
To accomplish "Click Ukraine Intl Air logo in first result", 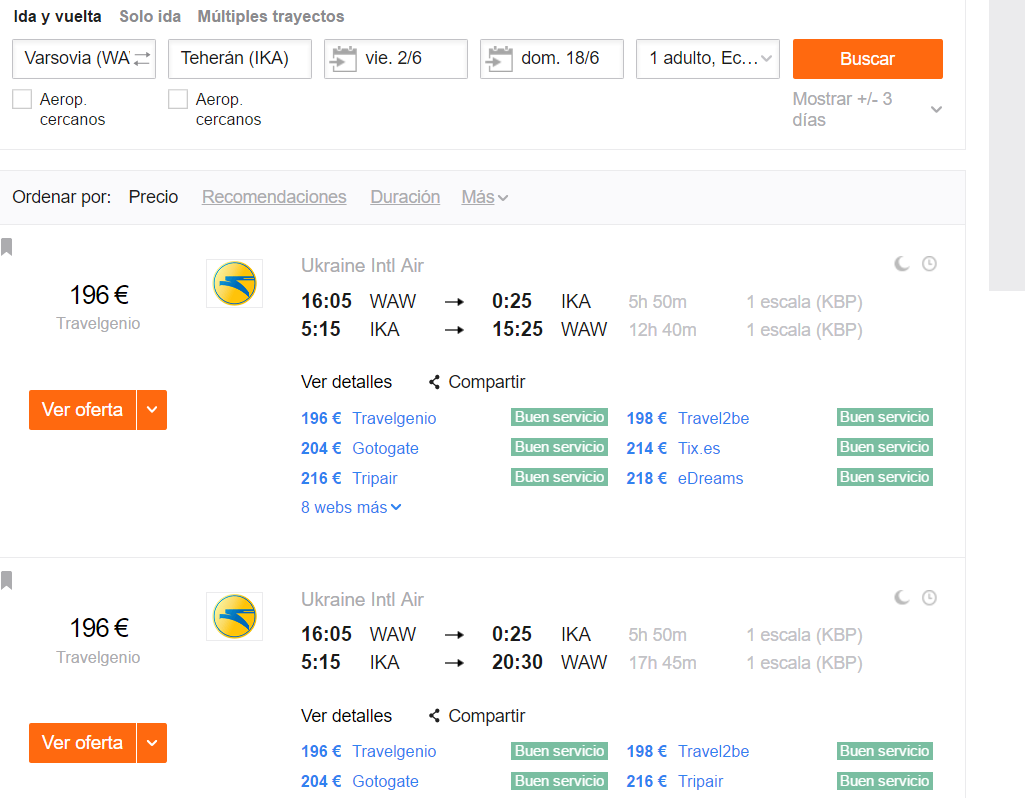I will coord(235,284).
